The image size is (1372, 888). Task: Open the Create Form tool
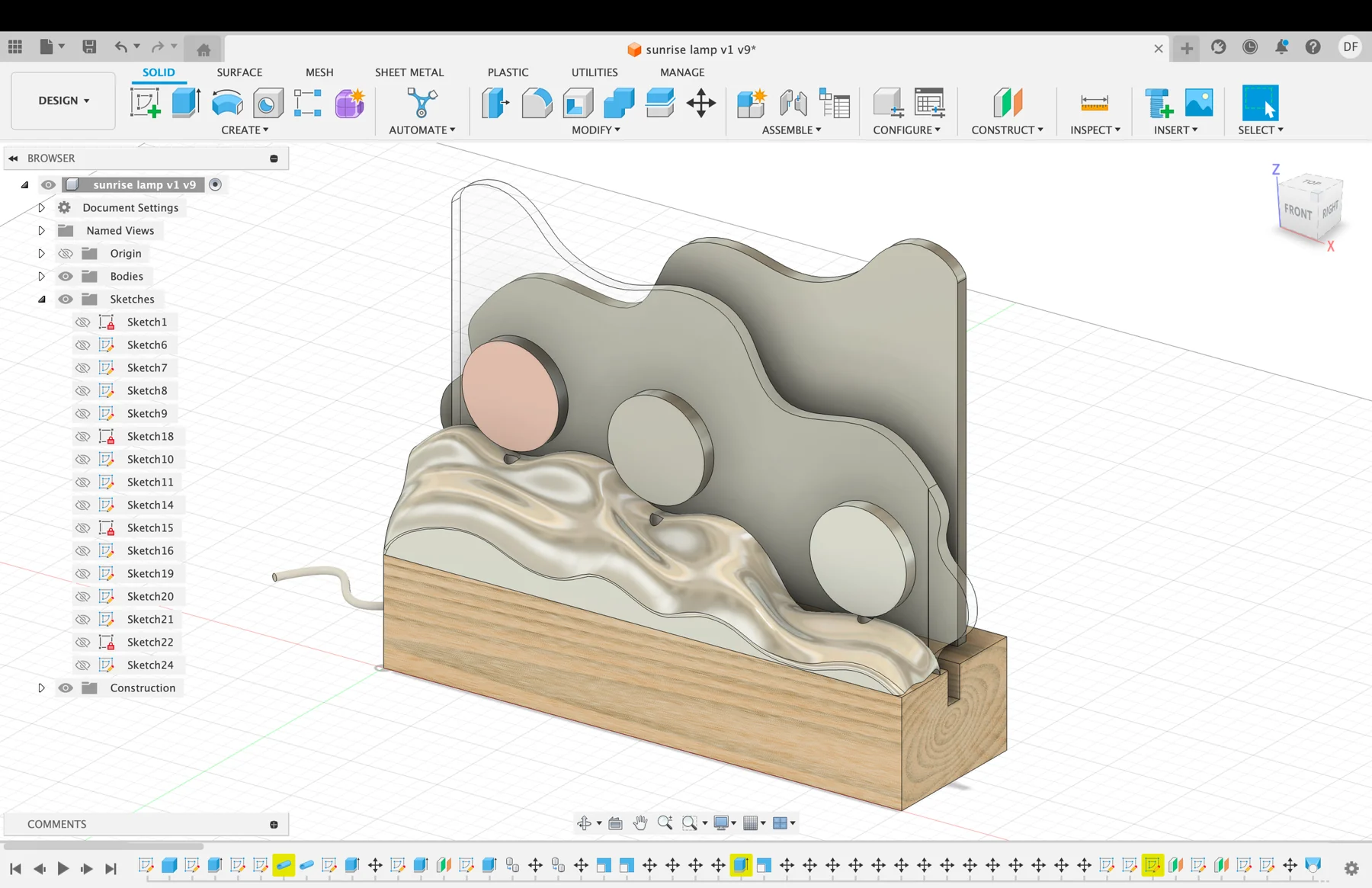click(x=350, y=103)
